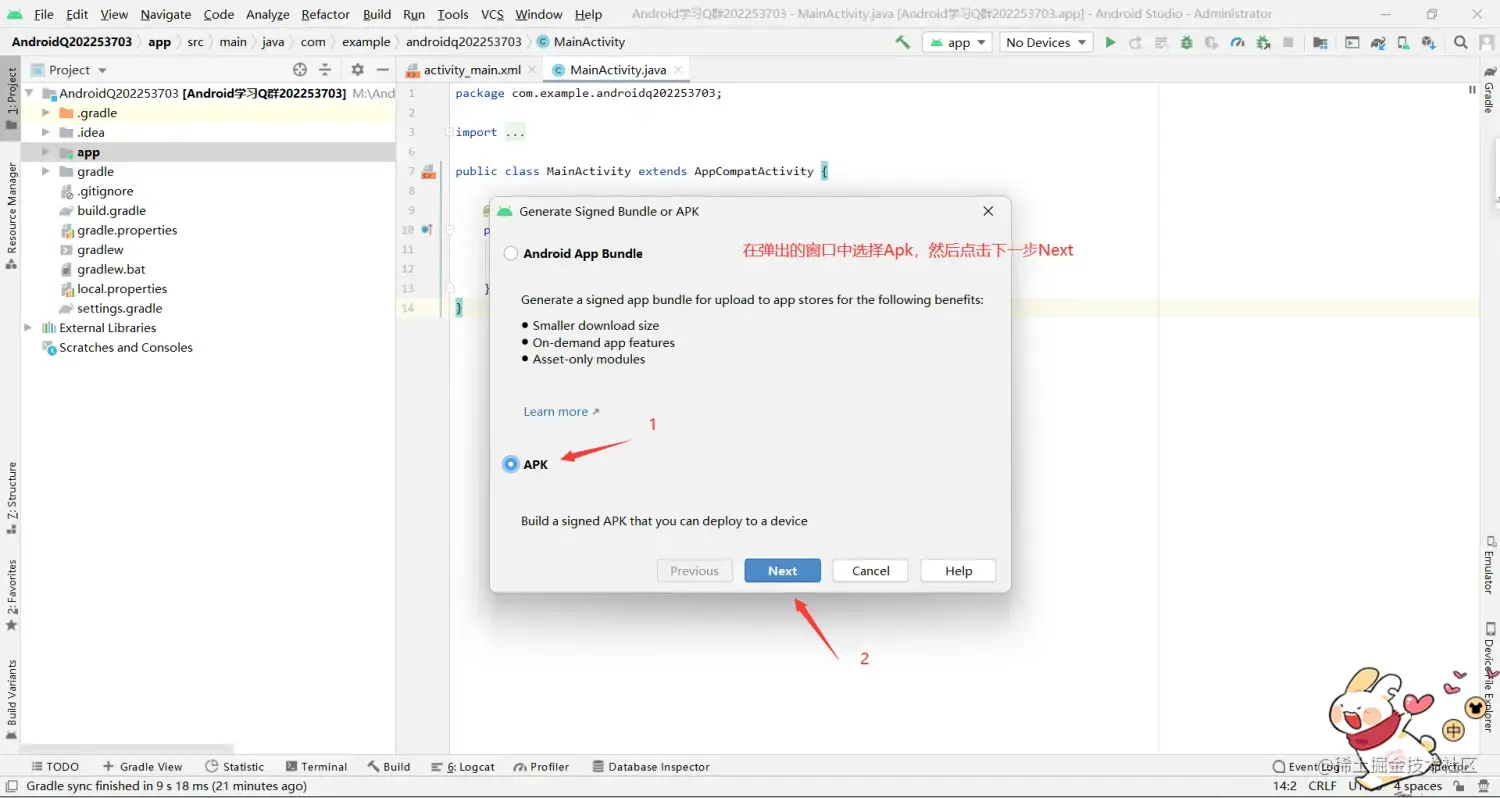Close the activity_main.xml tab with its x
The image size is (1500, 798).
[x=532, y=70]
